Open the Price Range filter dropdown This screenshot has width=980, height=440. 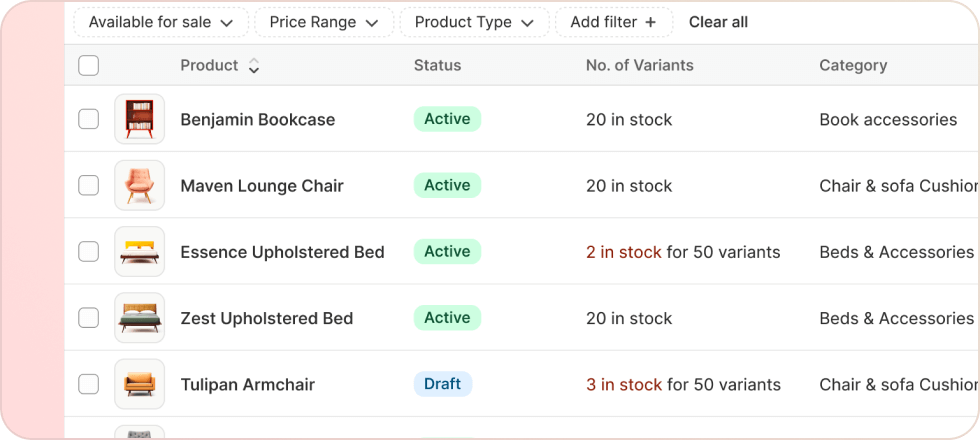[324, 22]
